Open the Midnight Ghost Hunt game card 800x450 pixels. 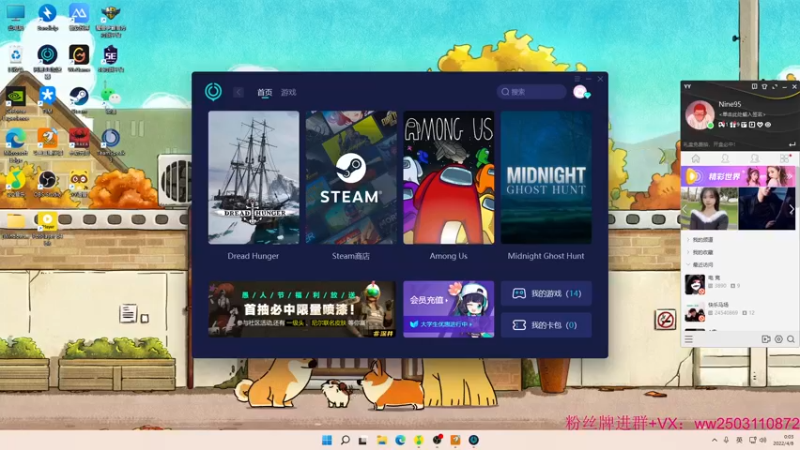click(x=546, y=178)
